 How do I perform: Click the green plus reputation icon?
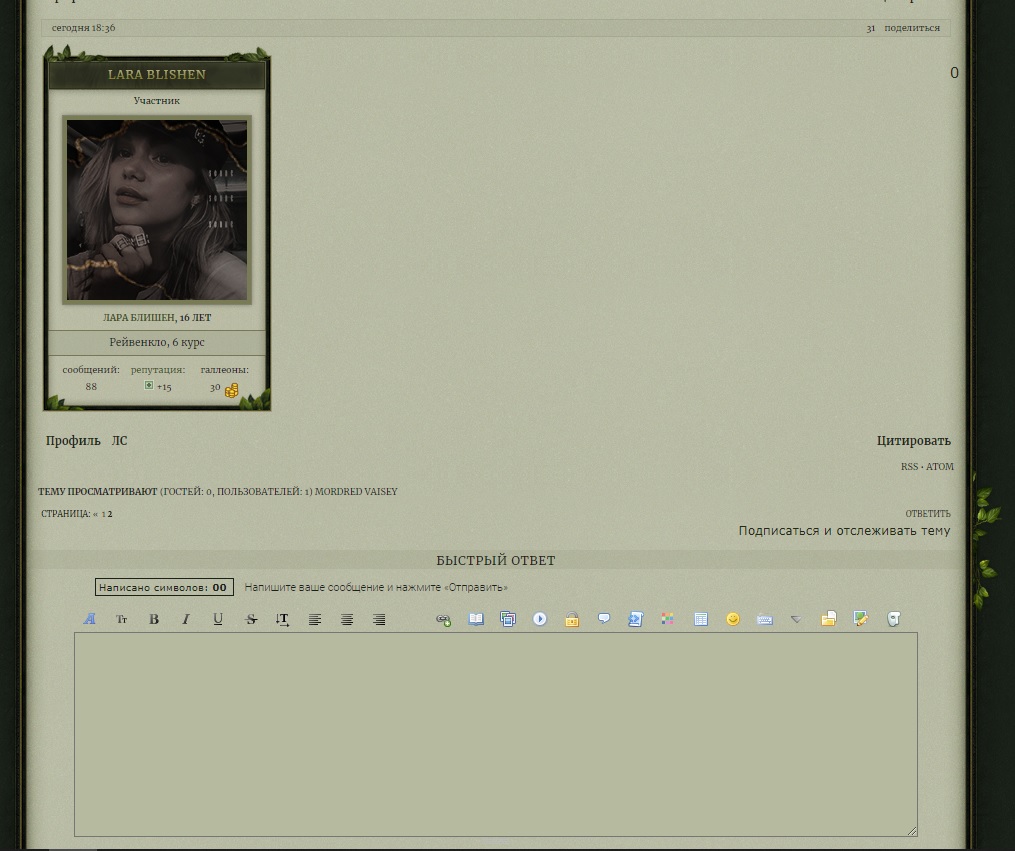[x=149, y=385]
